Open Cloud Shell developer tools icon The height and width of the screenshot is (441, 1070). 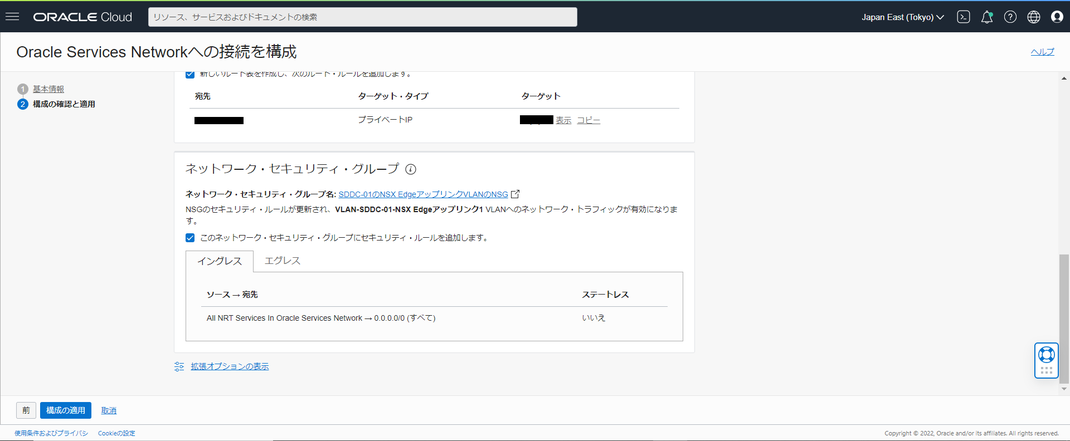(963, 17)
